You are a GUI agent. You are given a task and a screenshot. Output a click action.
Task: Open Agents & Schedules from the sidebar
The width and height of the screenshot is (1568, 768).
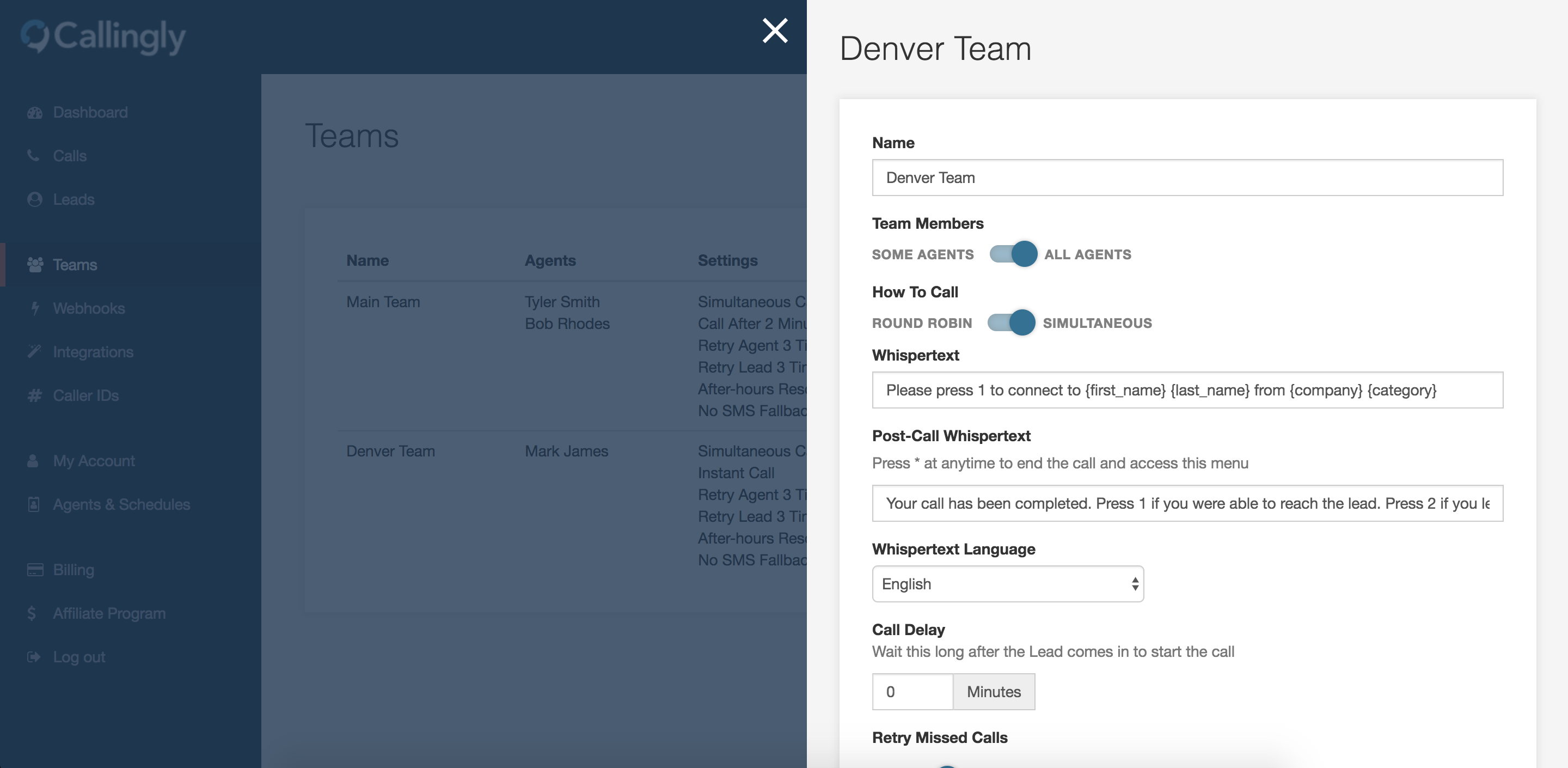[121, 504]
